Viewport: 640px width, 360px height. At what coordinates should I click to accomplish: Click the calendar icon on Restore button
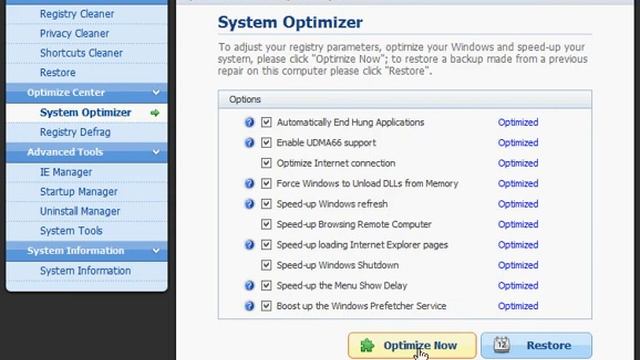(501, 345)
